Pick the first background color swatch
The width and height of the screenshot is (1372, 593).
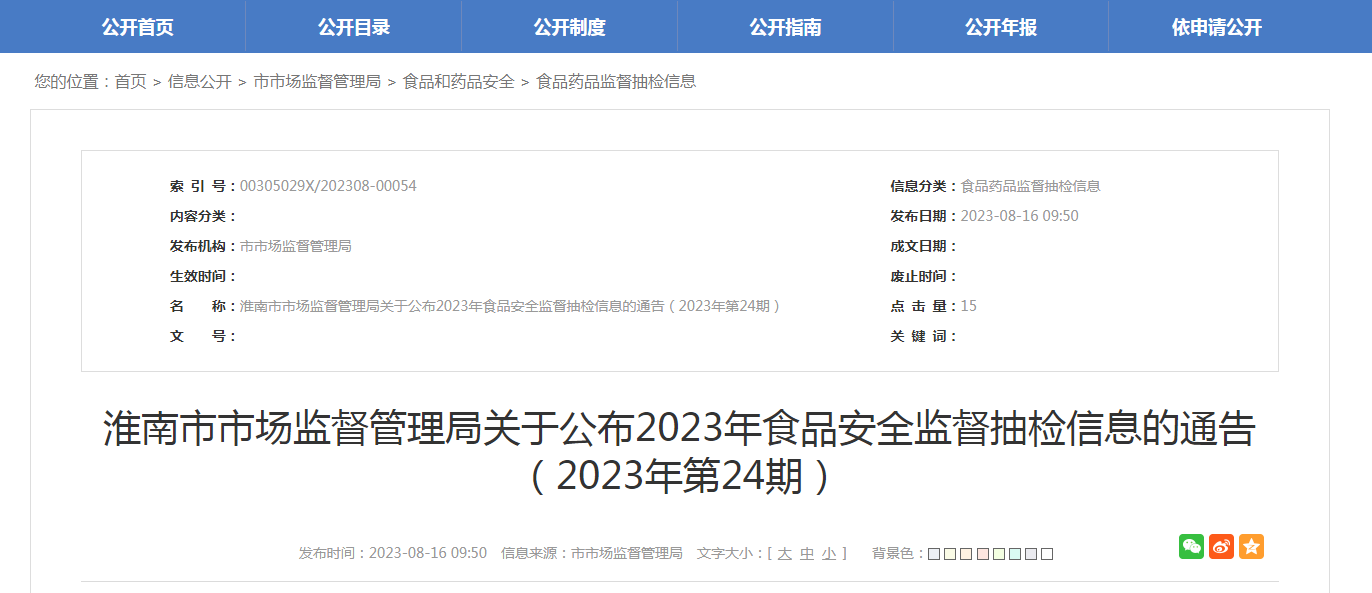coord(934,554)
